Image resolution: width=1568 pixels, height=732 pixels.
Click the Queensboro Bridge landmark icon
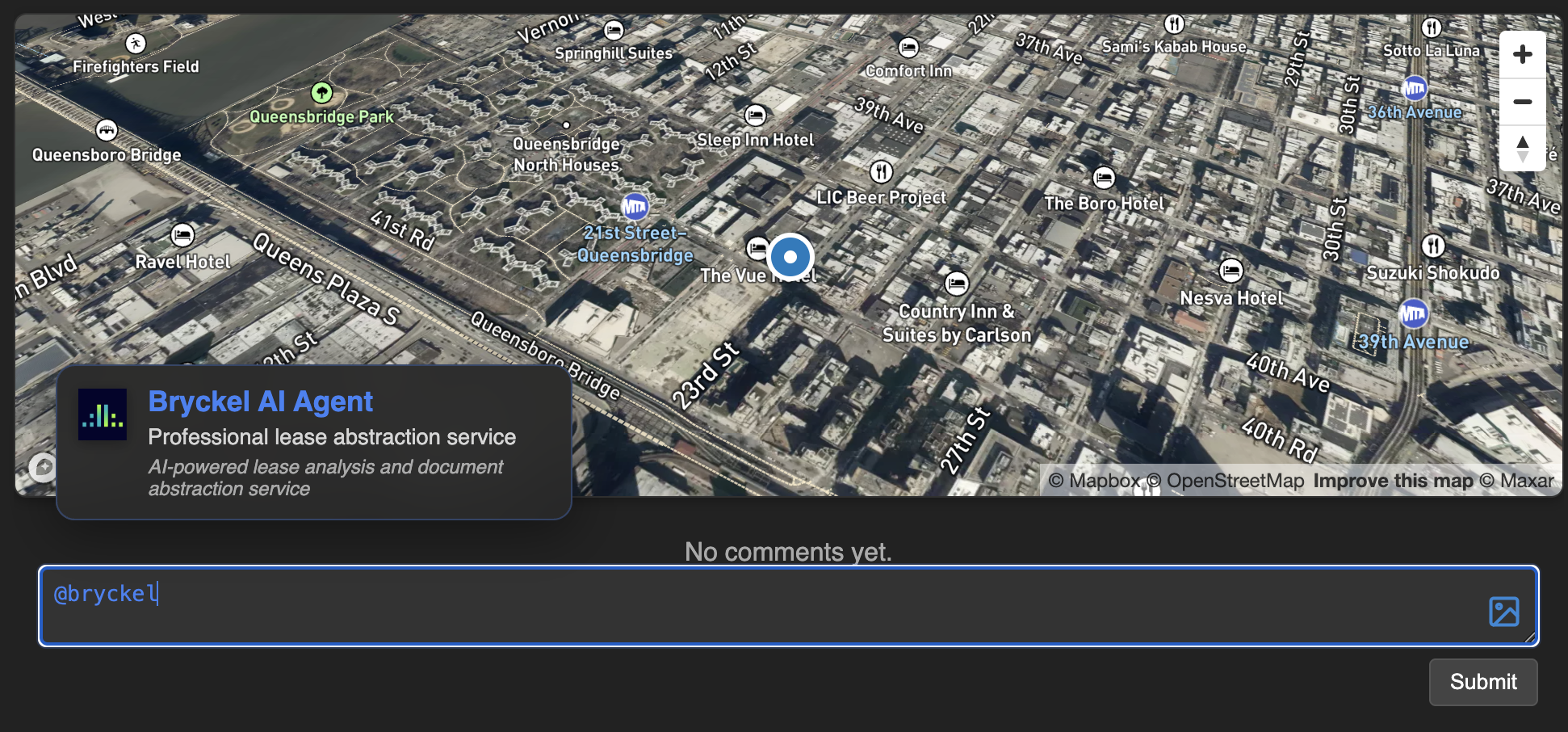107,129
